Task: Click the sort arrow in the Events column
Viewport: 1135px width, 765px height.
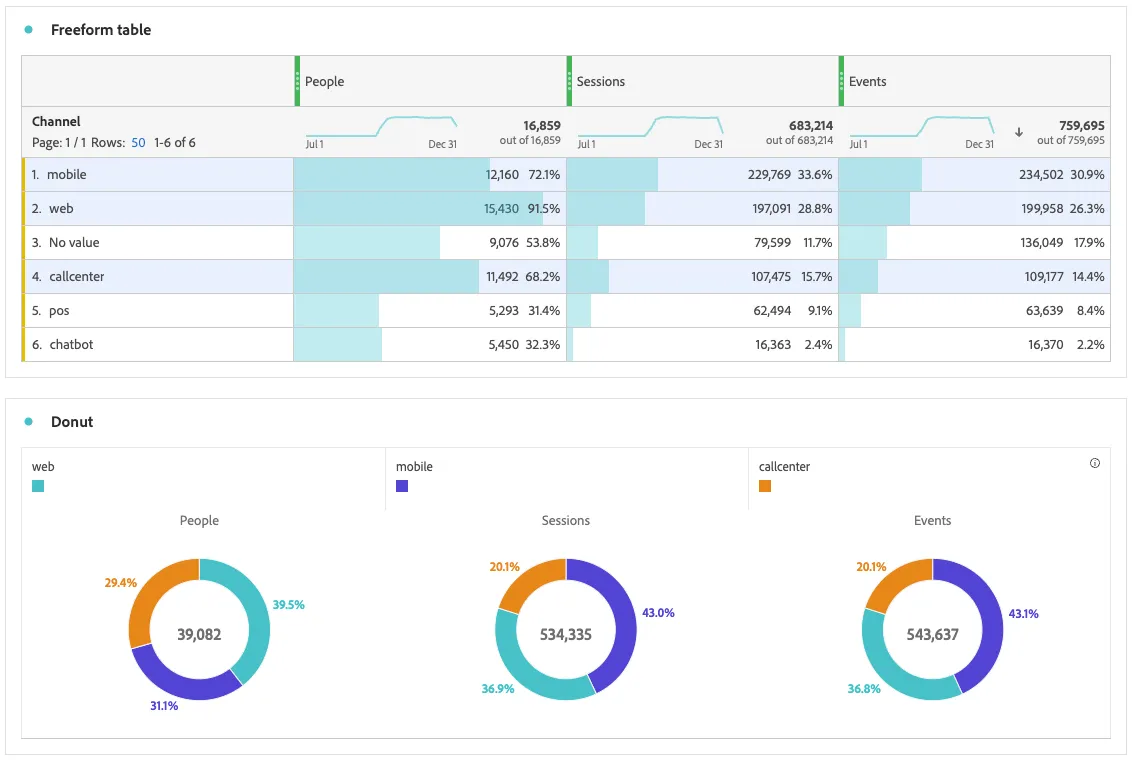Action: click(1018, 132)
